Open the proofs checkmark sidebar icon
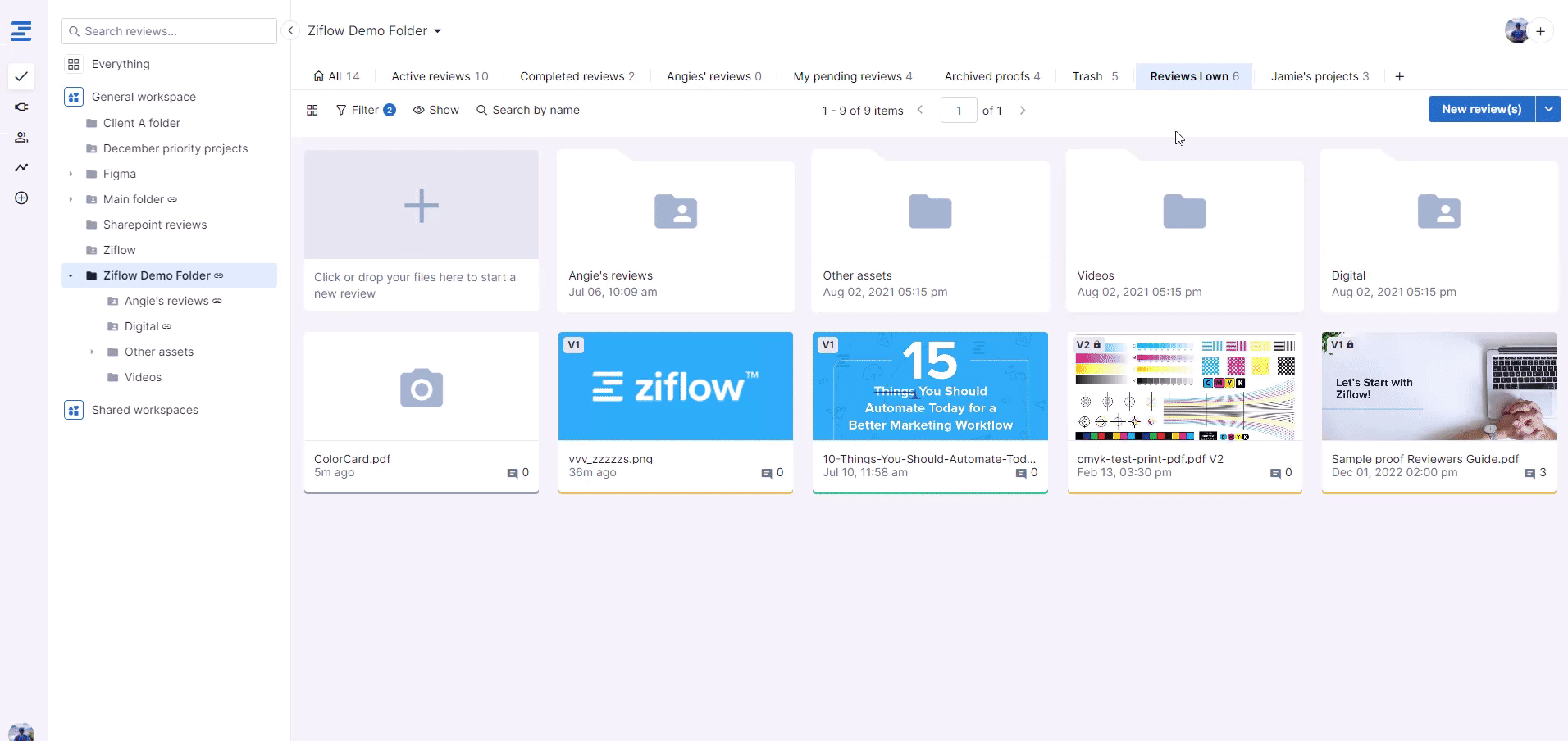Viewport: 1568px width, 741px height. click(x=21, y=76)
